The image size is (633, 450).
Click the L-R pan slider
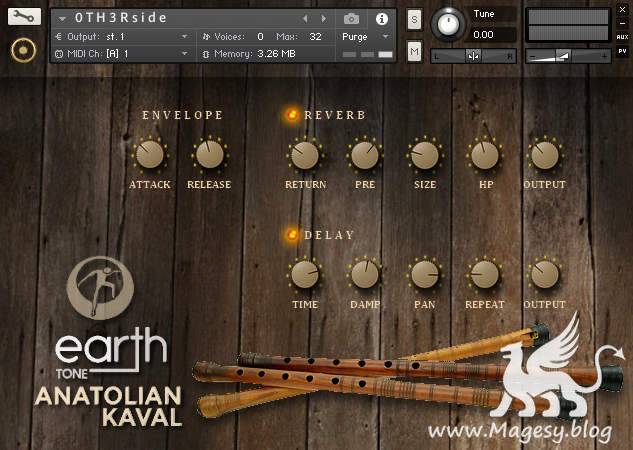tap(473, 56)
